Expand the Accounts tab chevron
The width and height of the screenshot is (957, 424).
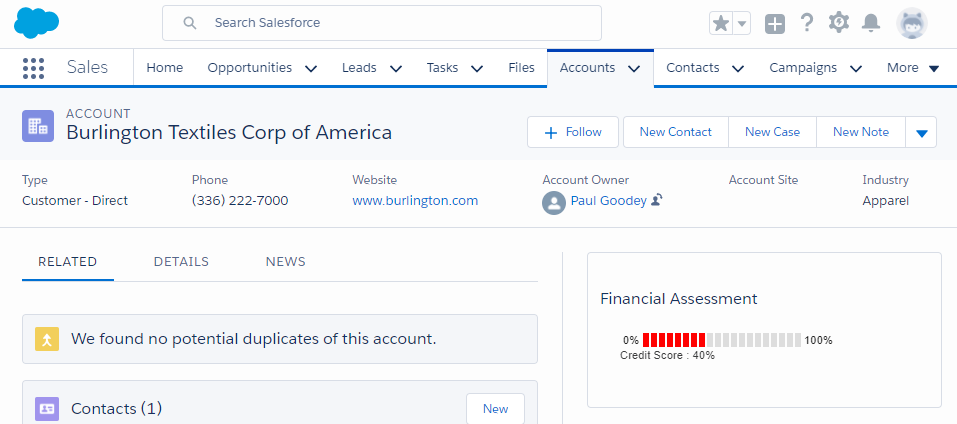point(634,68)
